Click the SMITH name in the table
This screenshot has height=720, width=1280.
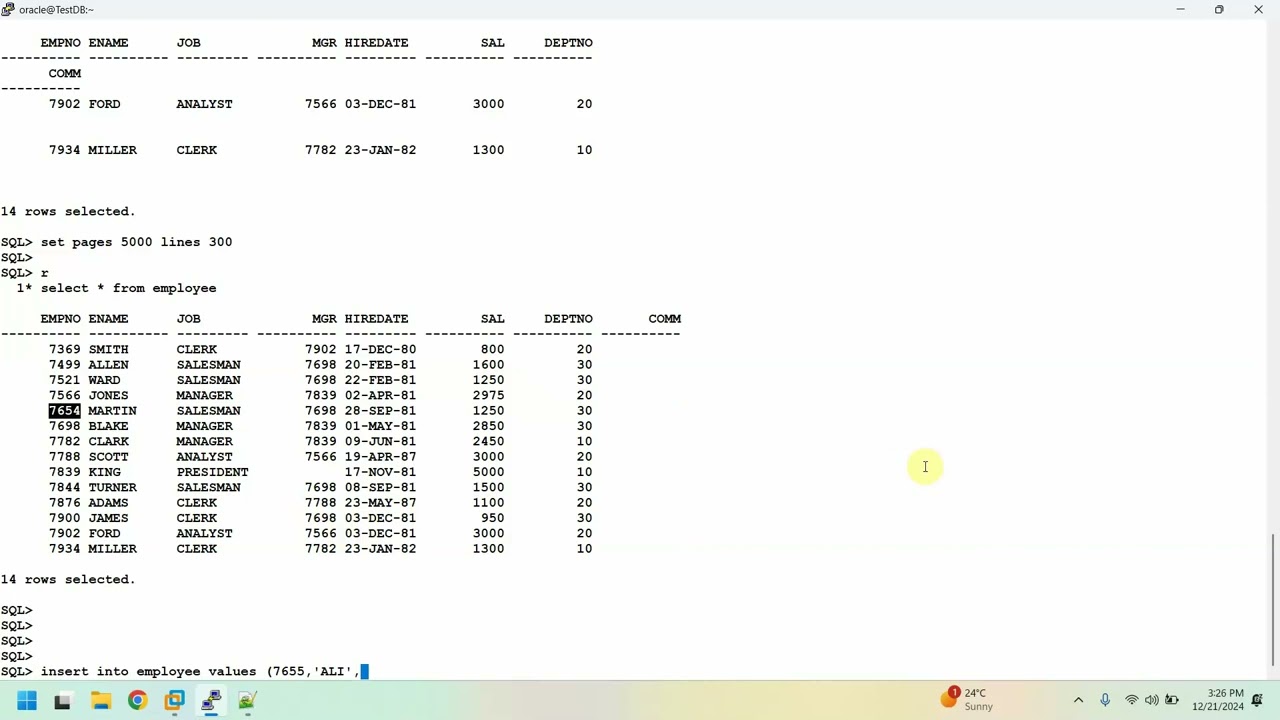pos(108,349)
